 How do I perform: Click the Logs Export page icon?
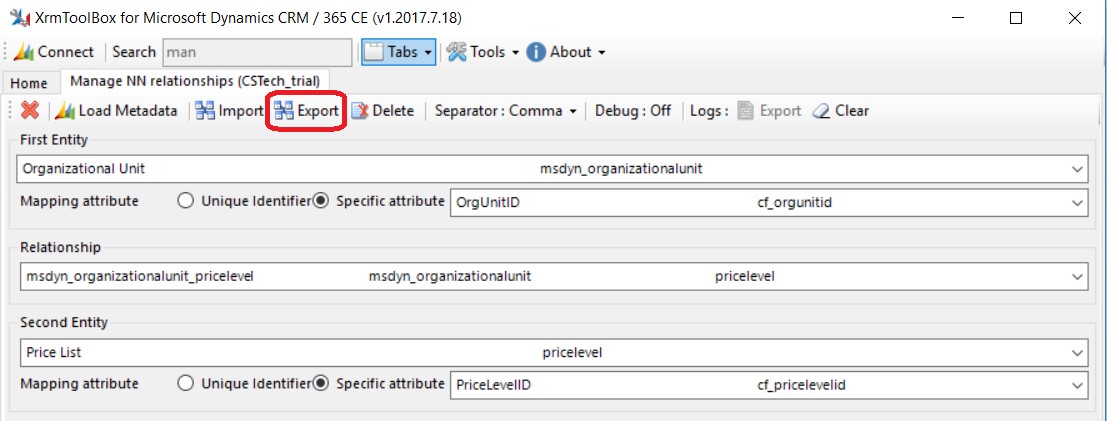pos(746,111)
